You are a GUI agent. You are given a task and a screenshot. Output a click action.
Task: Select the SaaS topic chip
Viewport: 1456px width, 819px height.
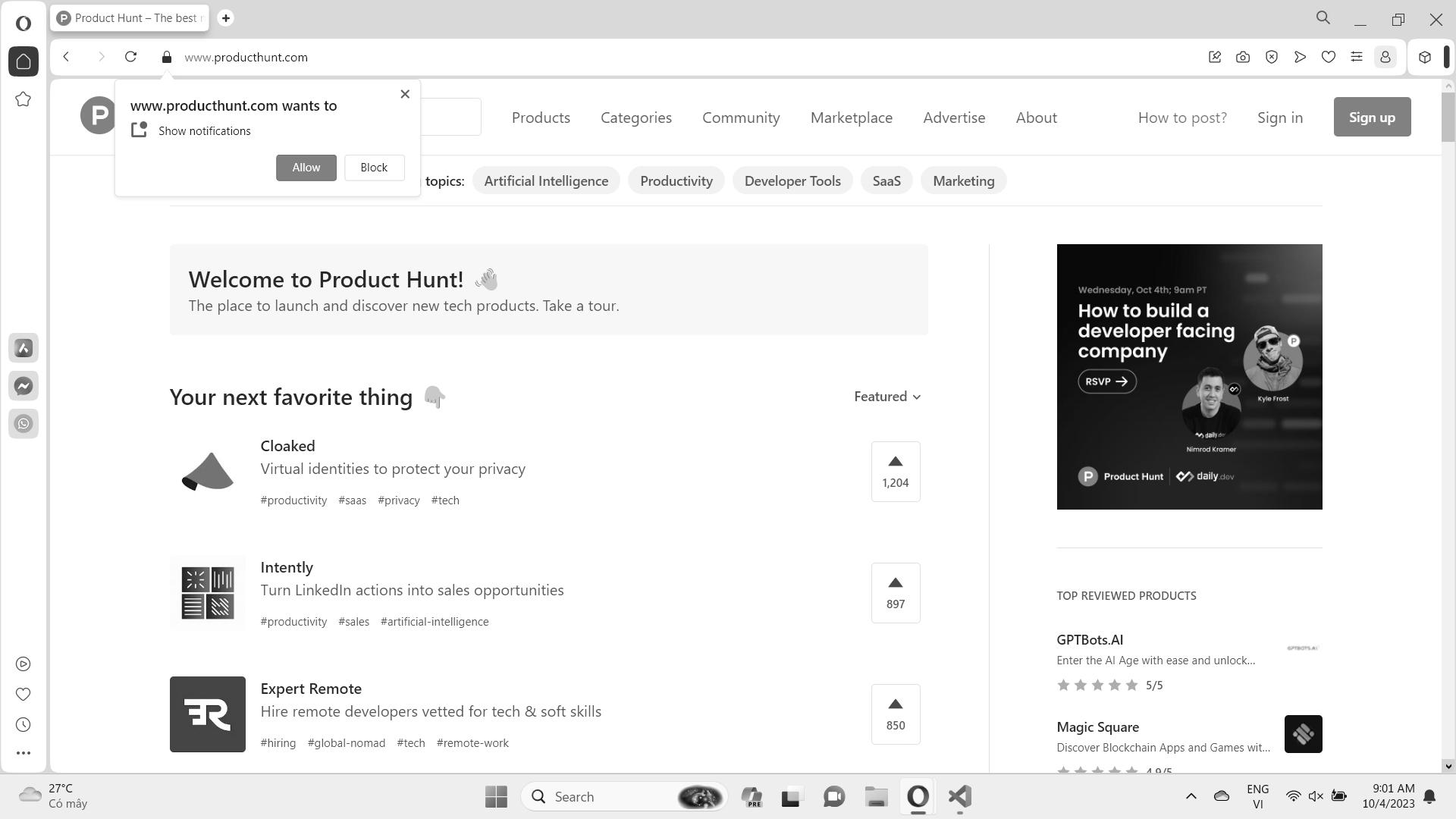(886, 181)
